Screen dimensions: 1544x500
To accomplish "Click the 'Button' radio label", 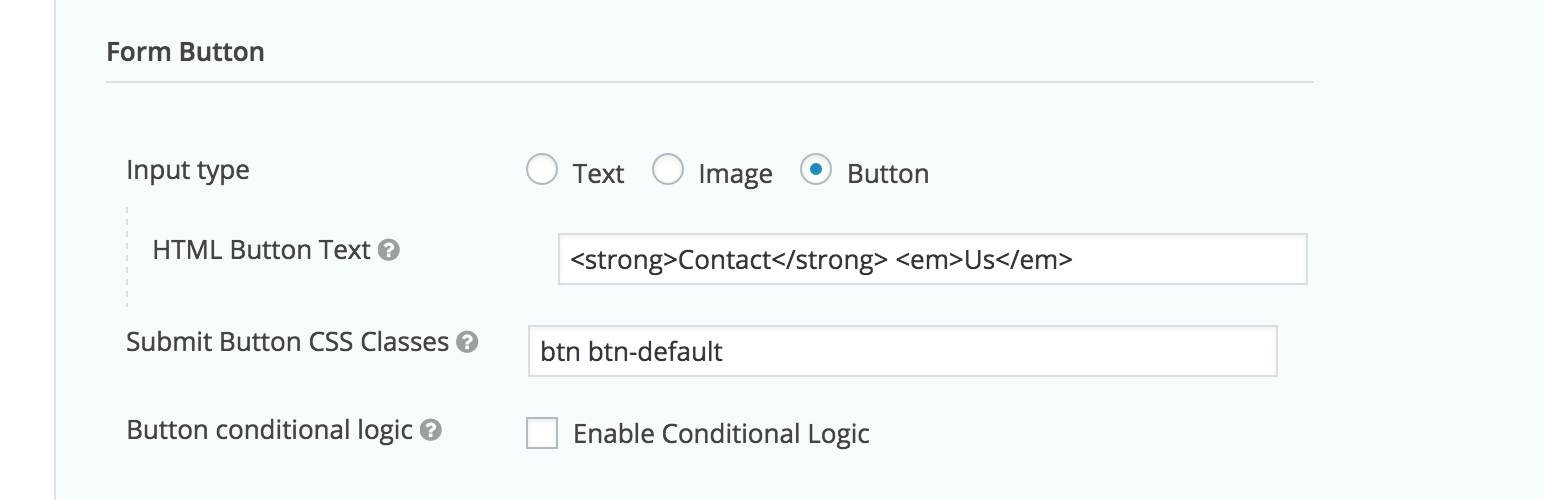I will pos(888,174).
